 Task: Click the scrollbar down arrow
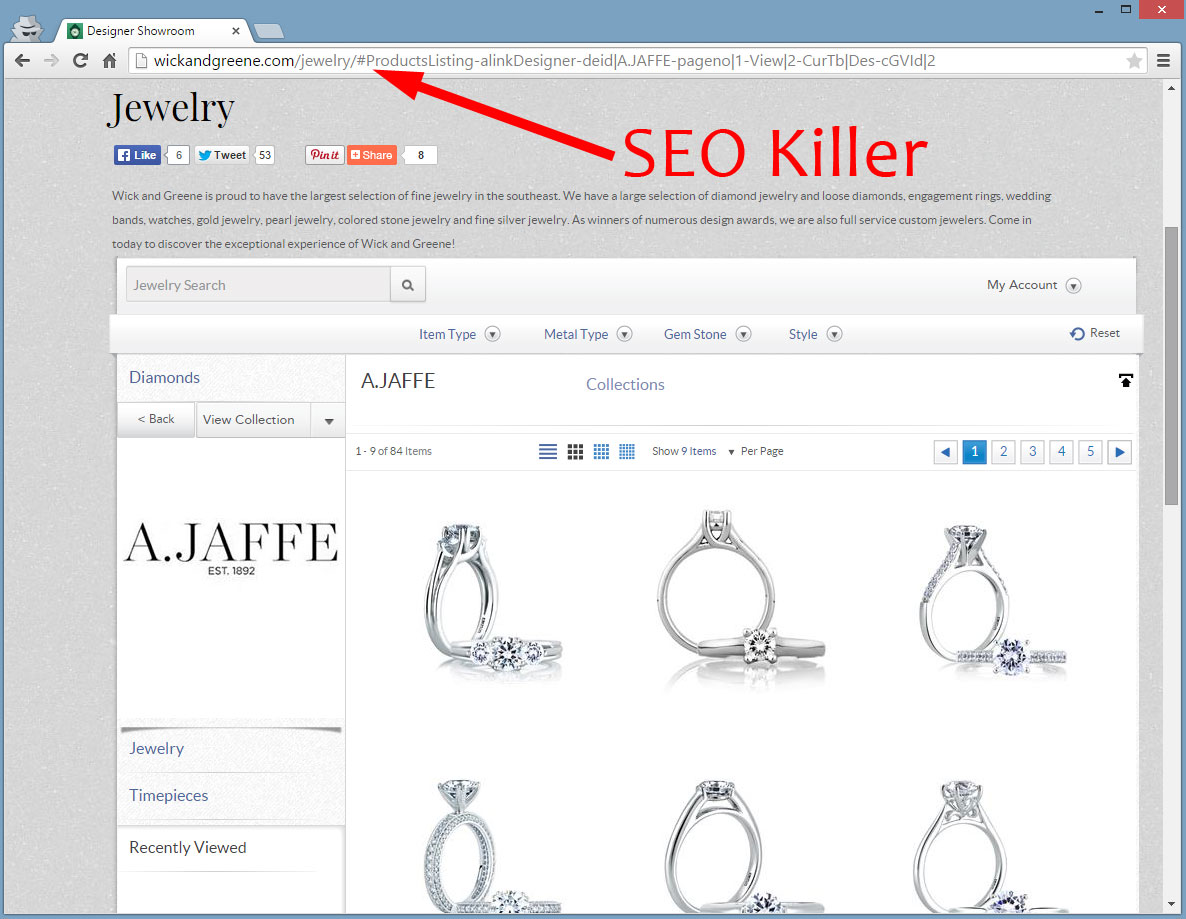pos(1172,905)
